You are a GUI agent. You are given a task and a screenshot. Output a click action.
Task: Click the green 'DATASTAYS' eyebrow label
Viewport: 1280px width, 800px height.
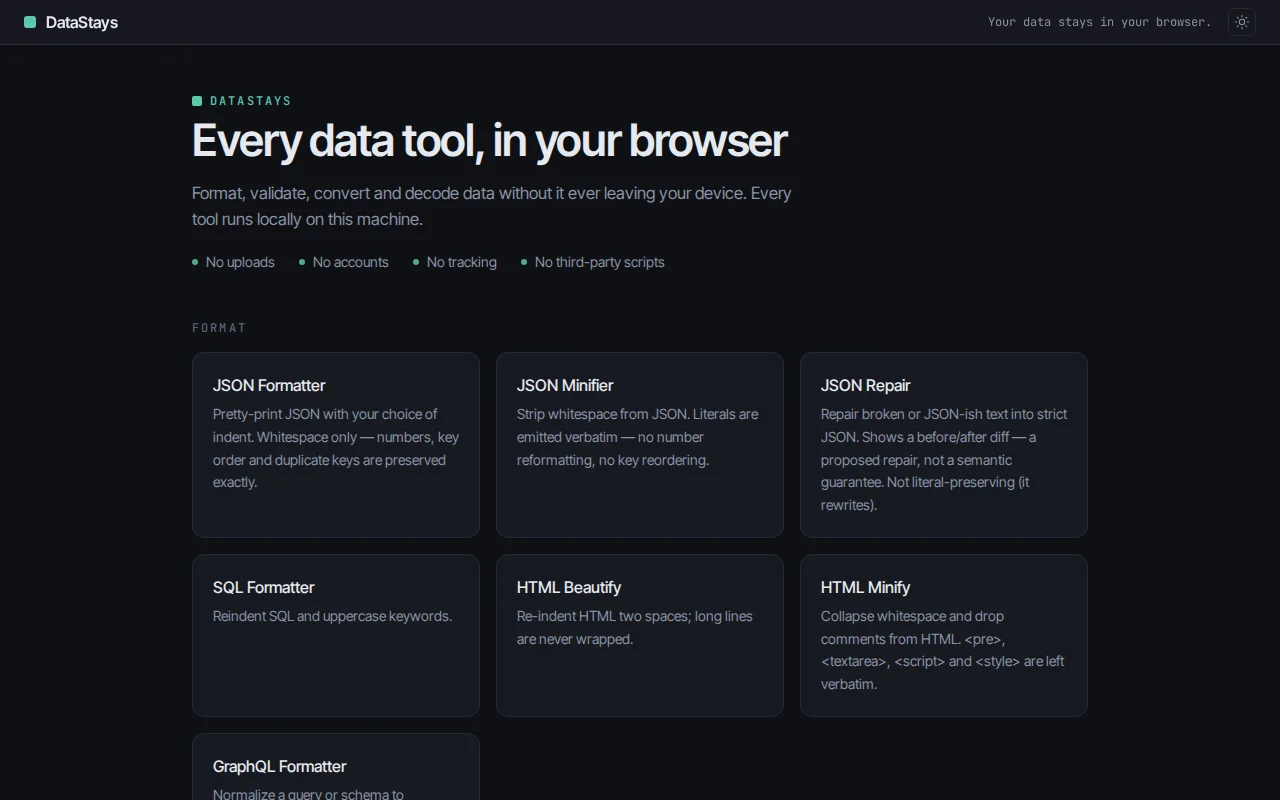pos(242,101)
